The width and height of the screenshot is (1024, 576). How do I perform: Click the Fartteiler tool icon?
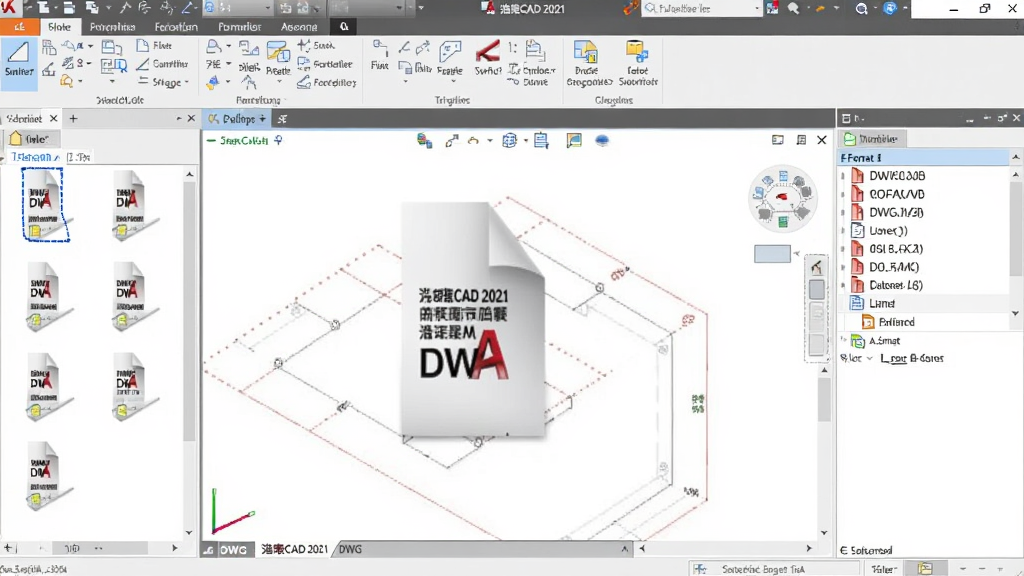coord(325,63)
